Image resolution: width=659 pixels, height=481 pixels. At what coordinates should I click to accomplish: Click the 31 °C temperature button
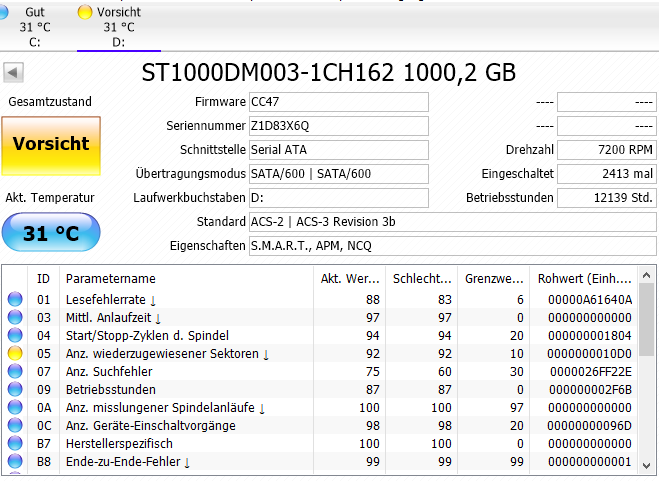point(51,233)
